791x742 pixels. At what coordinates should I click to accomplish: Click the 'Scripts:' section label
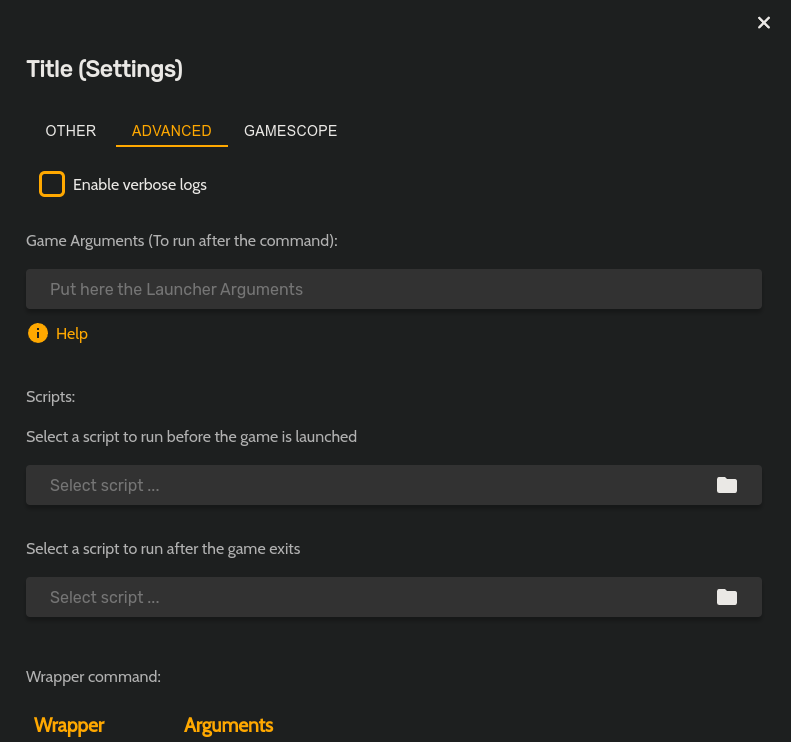coord(51,397)
